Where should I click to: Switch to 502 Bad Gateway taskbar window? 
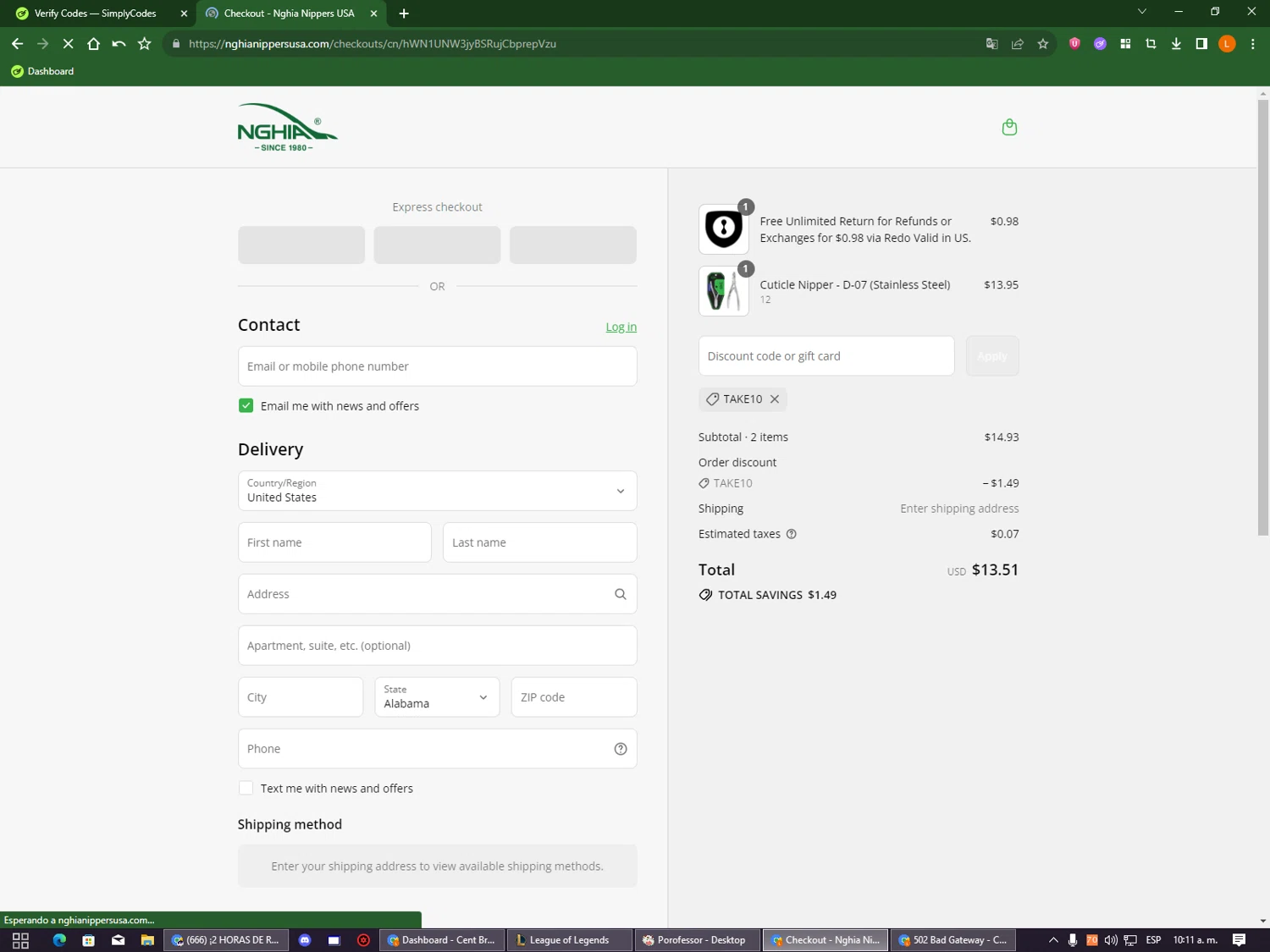tap(952, 940)
